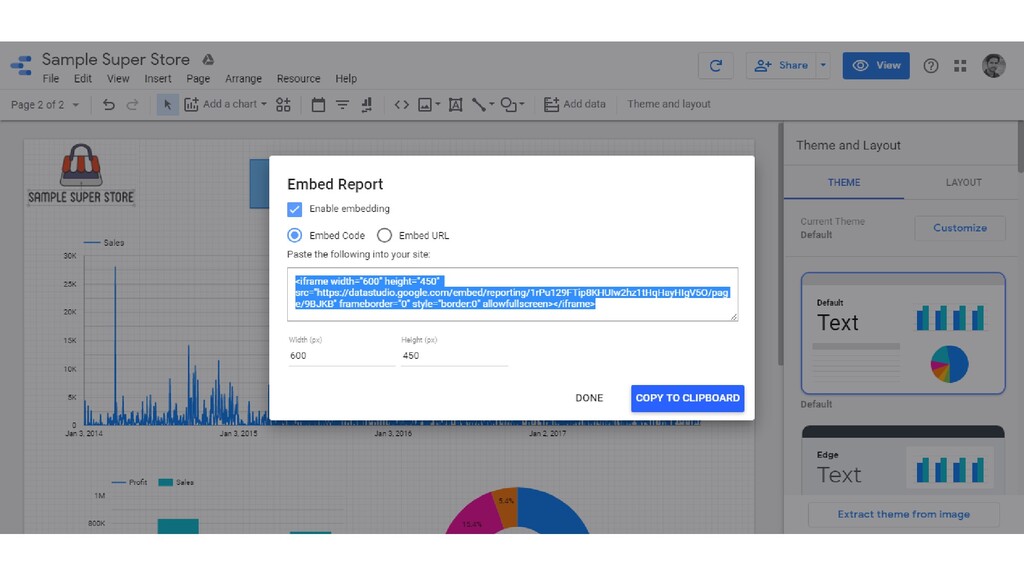Open the Page 2 of 2 dropdown

[44, 104]
